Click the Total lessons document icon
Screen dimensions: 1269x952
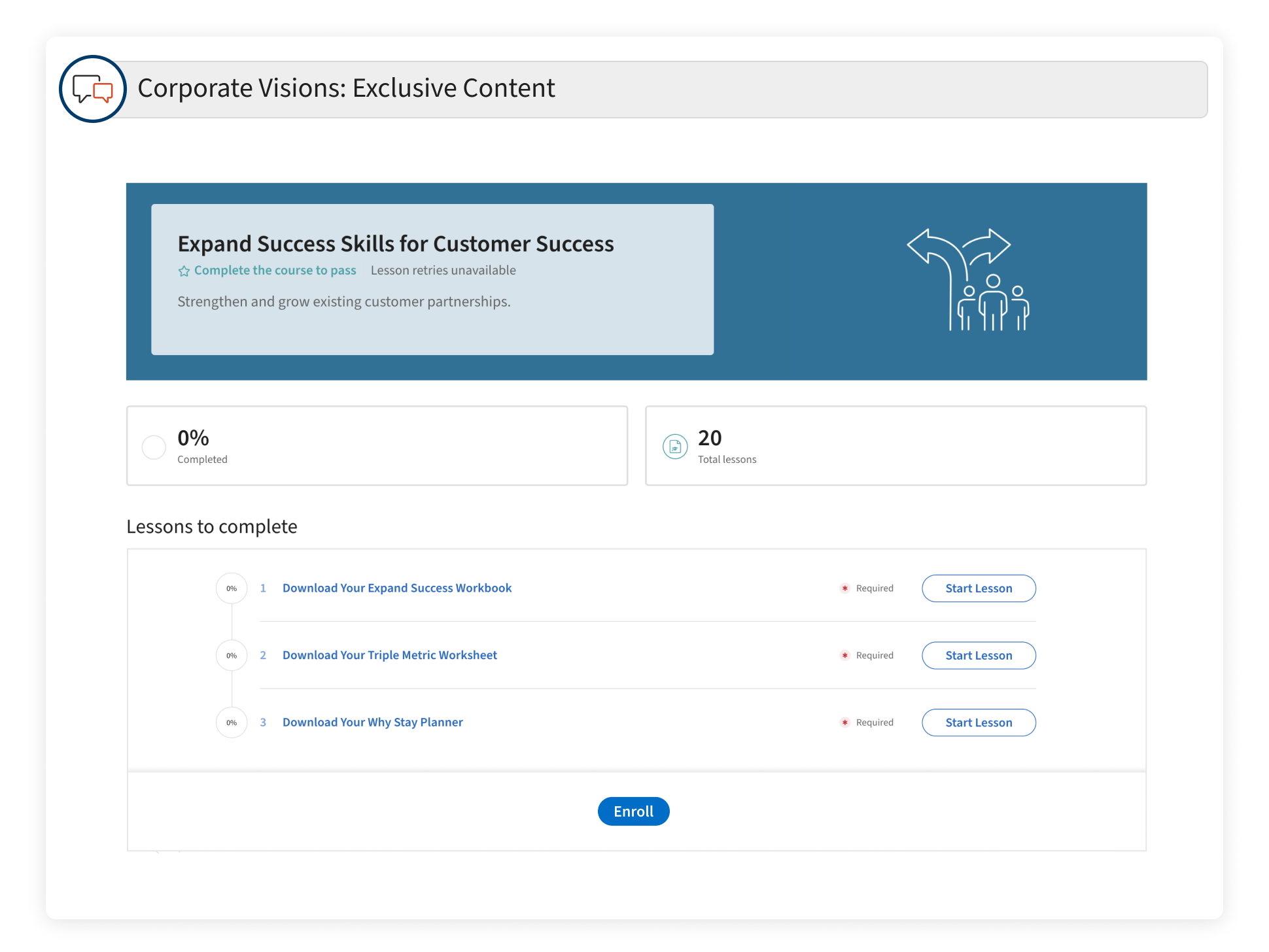(x=675, y=447)
